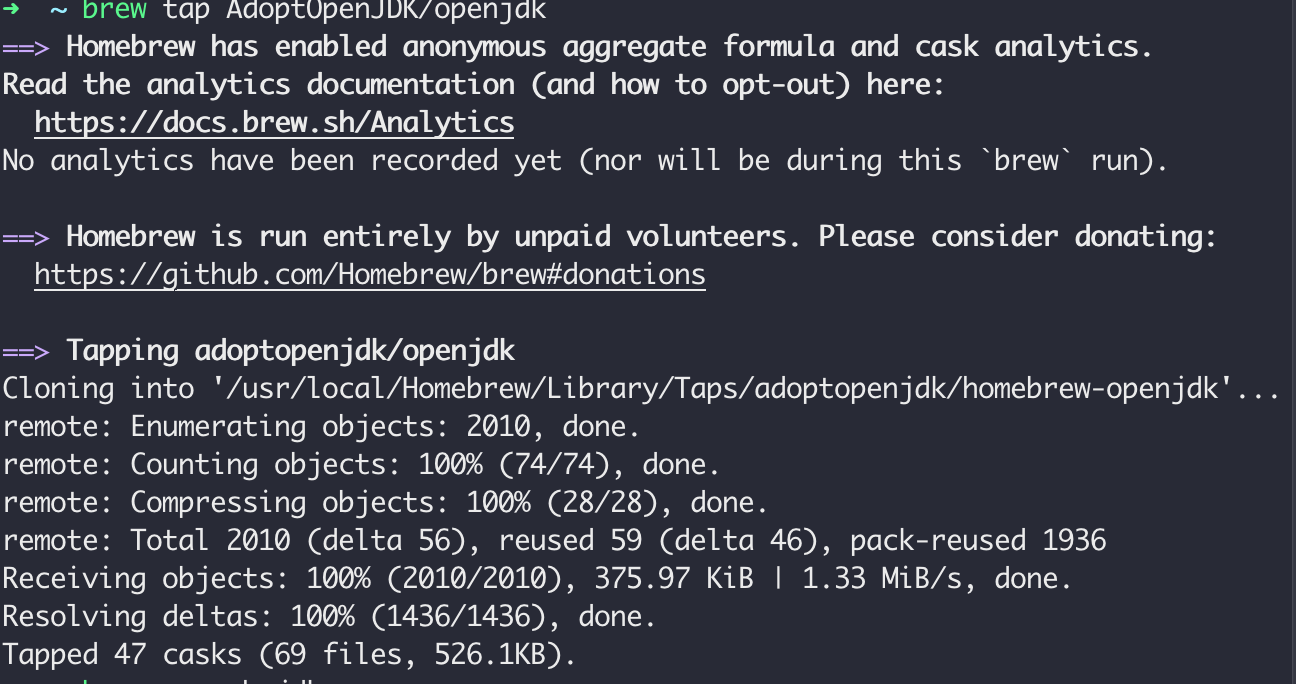Click the "brew" command word
This screenshot has width=1296, height=684.
click(114, 9)
